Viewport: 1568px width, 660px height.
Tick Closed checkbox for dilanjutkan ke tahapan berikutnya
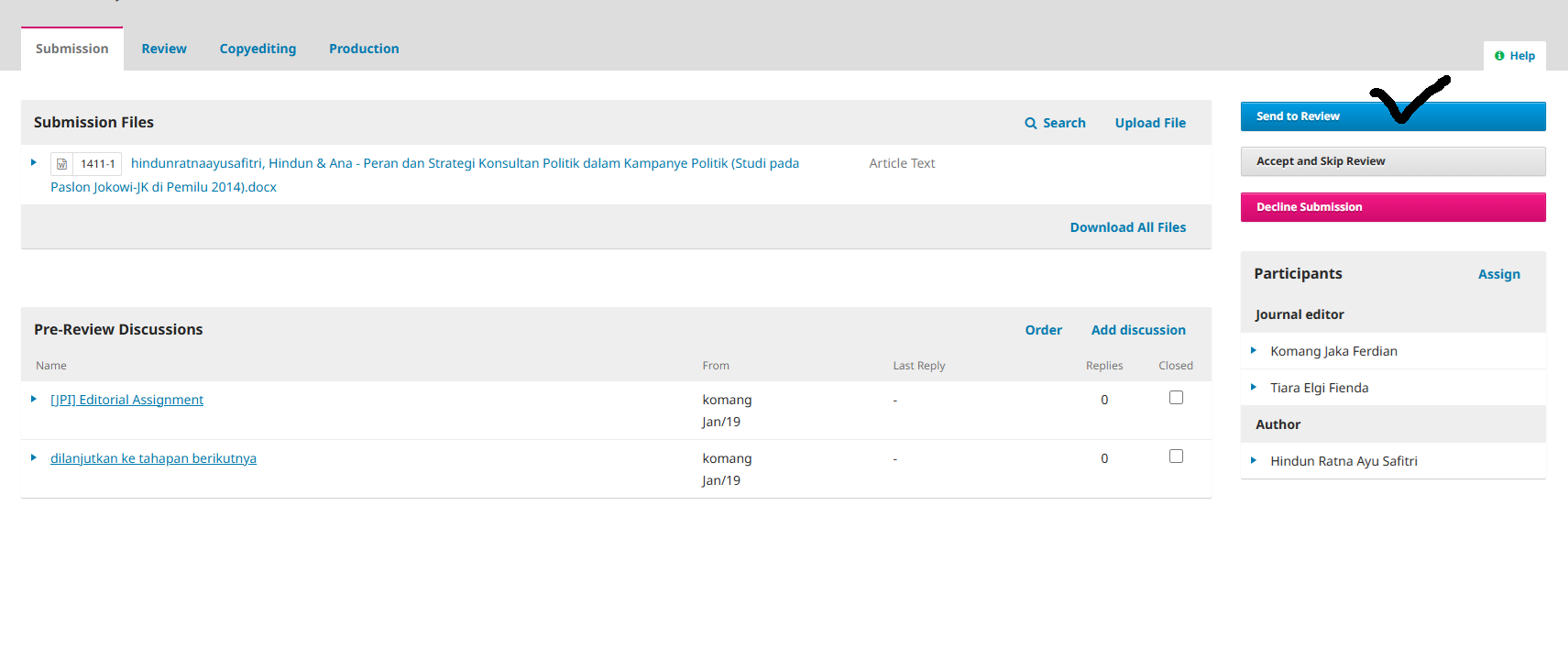pyautogui.click(x=1176, y=456)
